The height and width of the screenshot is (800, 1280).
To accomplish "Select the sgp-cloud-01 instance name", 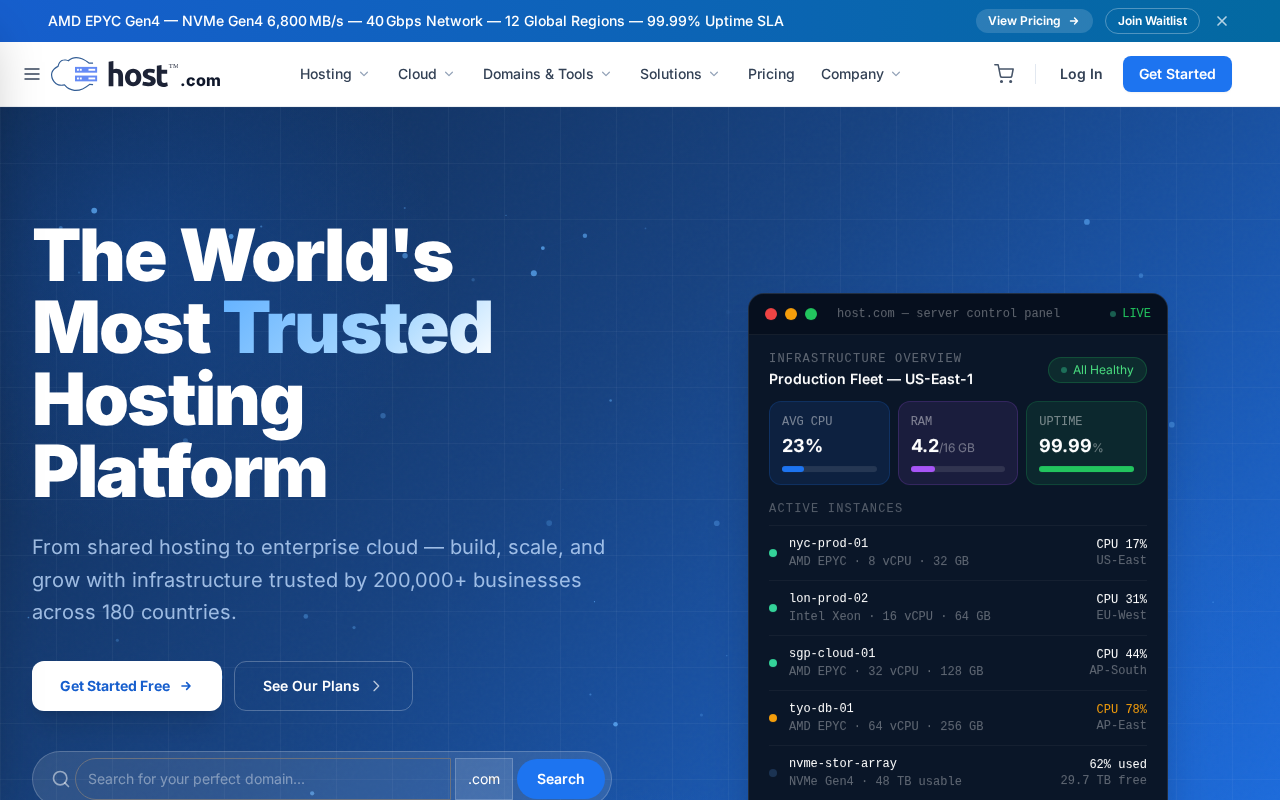I will click(832, 654).
